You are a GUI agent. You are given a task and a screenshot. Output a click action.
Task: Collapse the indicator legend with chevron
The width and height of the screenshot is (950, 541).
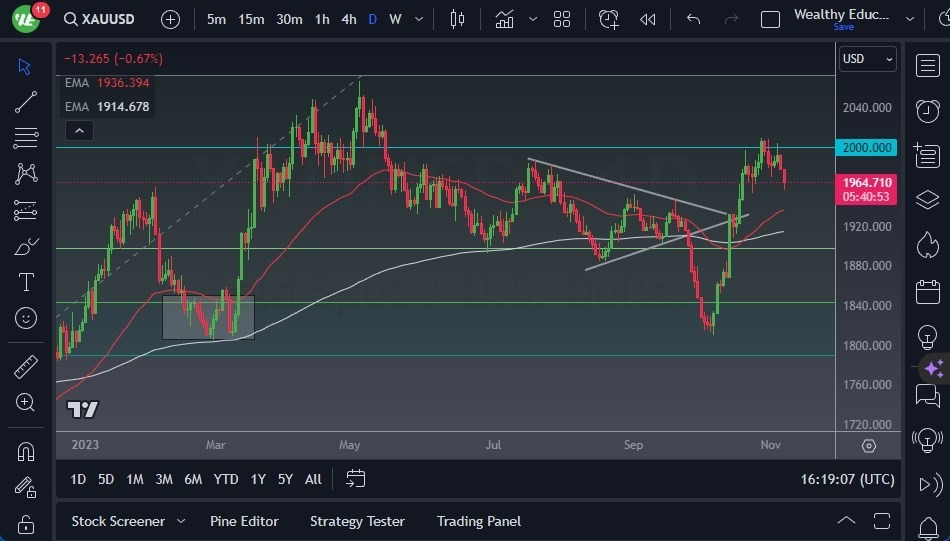(x=79, y=130)
